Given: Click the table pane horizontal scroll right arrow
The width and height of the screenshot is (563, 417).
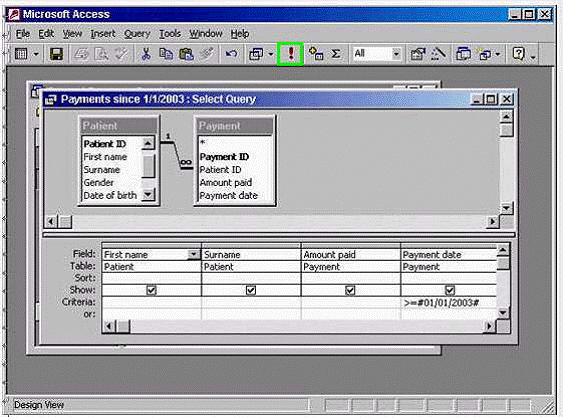Looking at the screenshot, I should [x=493, y=222].
